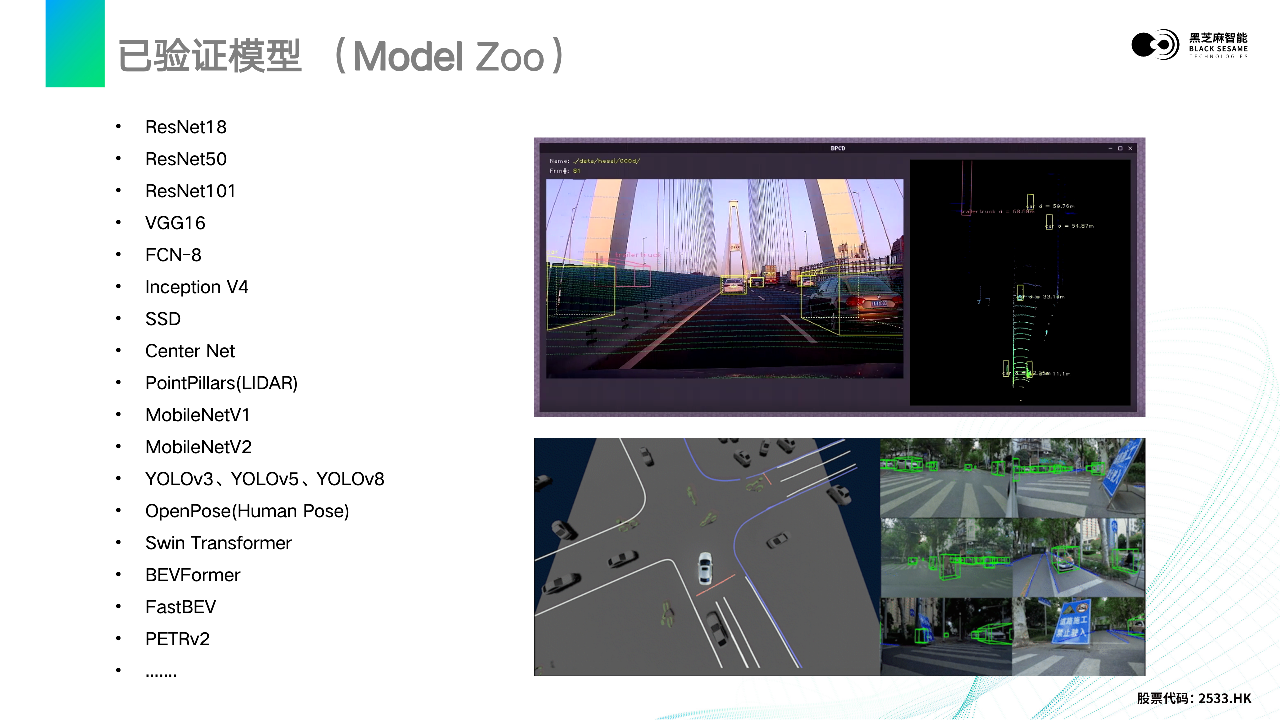Select the white ego car in bird's-eye view
The image size is (1280, 720).
coord(705,568)
